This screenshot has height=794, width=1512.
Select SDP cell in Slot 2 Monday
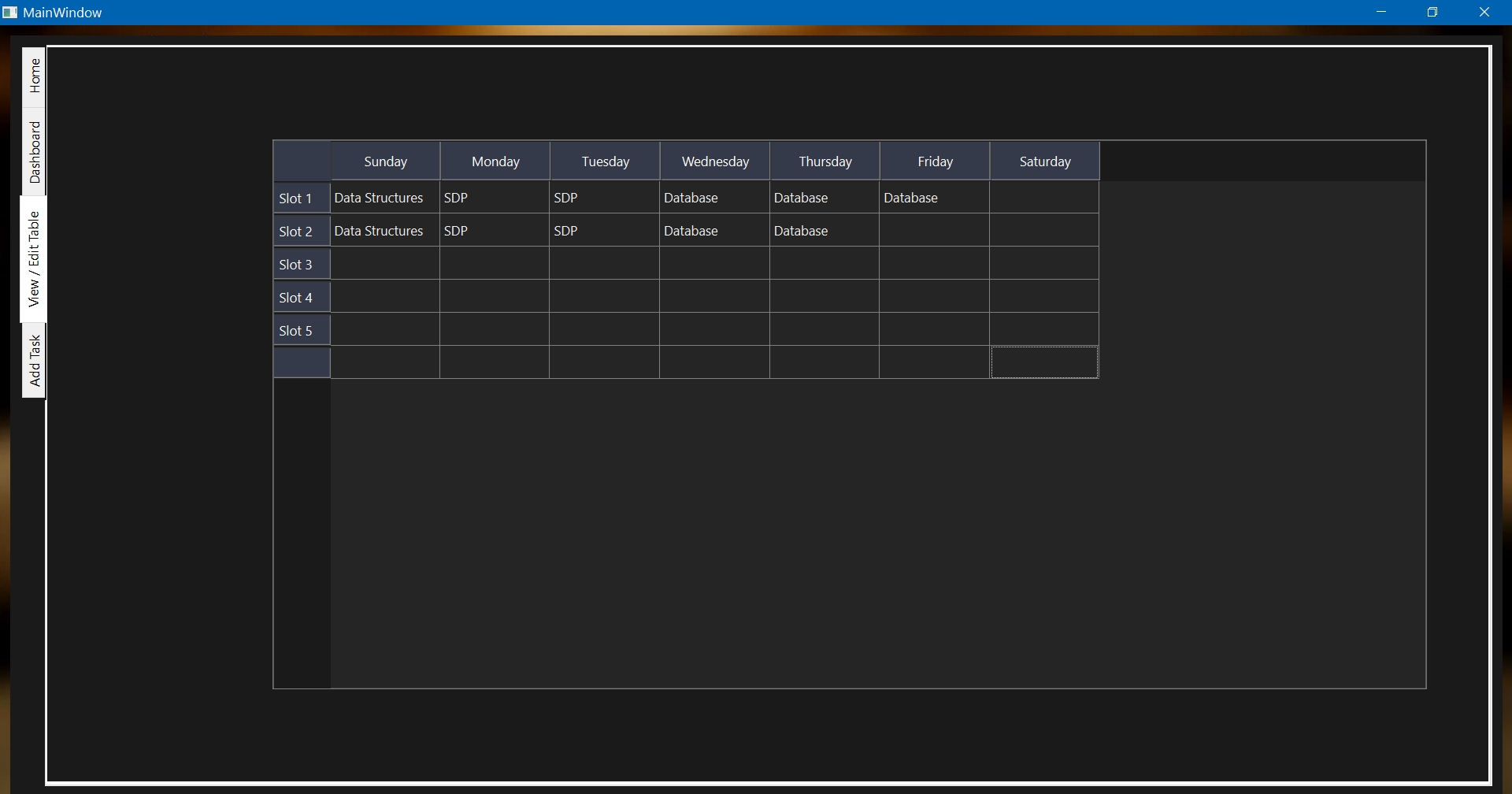(495, 231)
